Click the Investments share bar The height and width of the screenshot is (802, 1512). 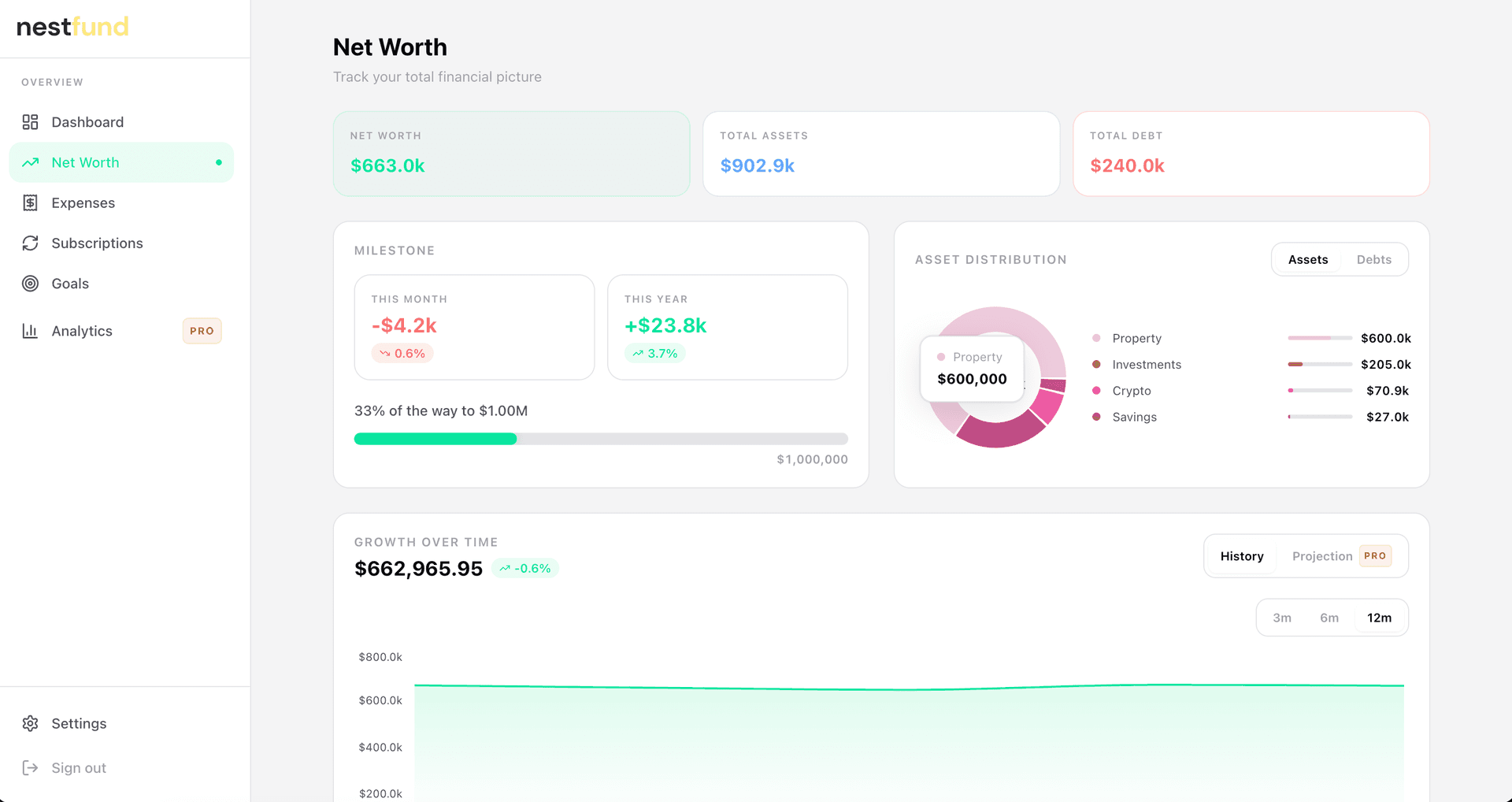coord(1320,364)
